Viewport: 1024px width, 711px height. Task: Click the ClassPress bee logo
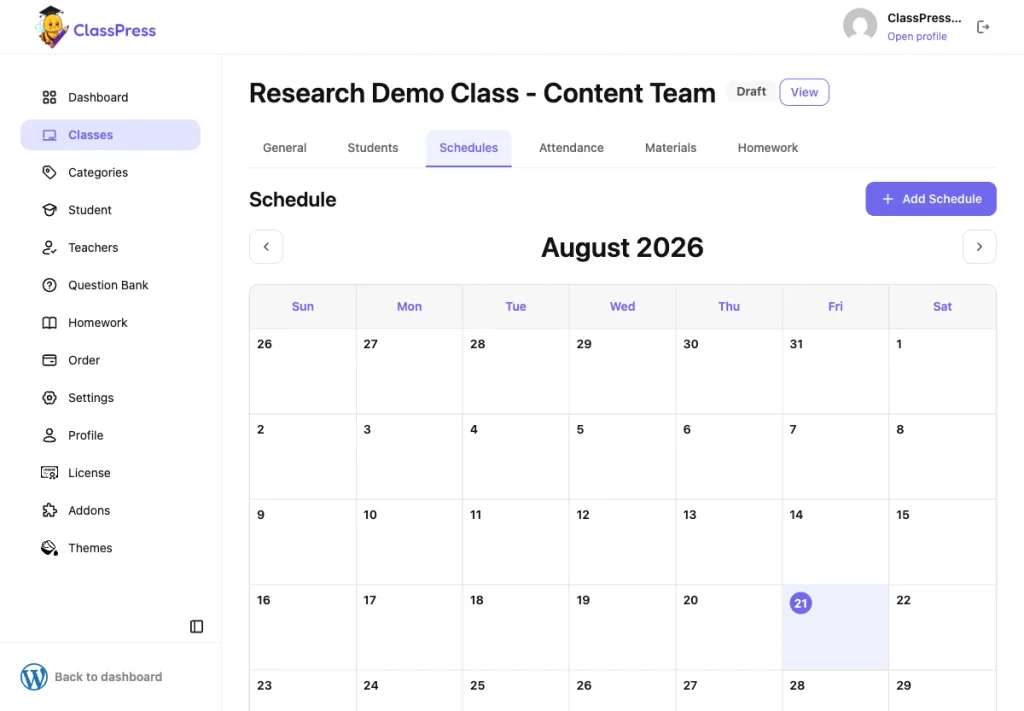tap(52, 27)
